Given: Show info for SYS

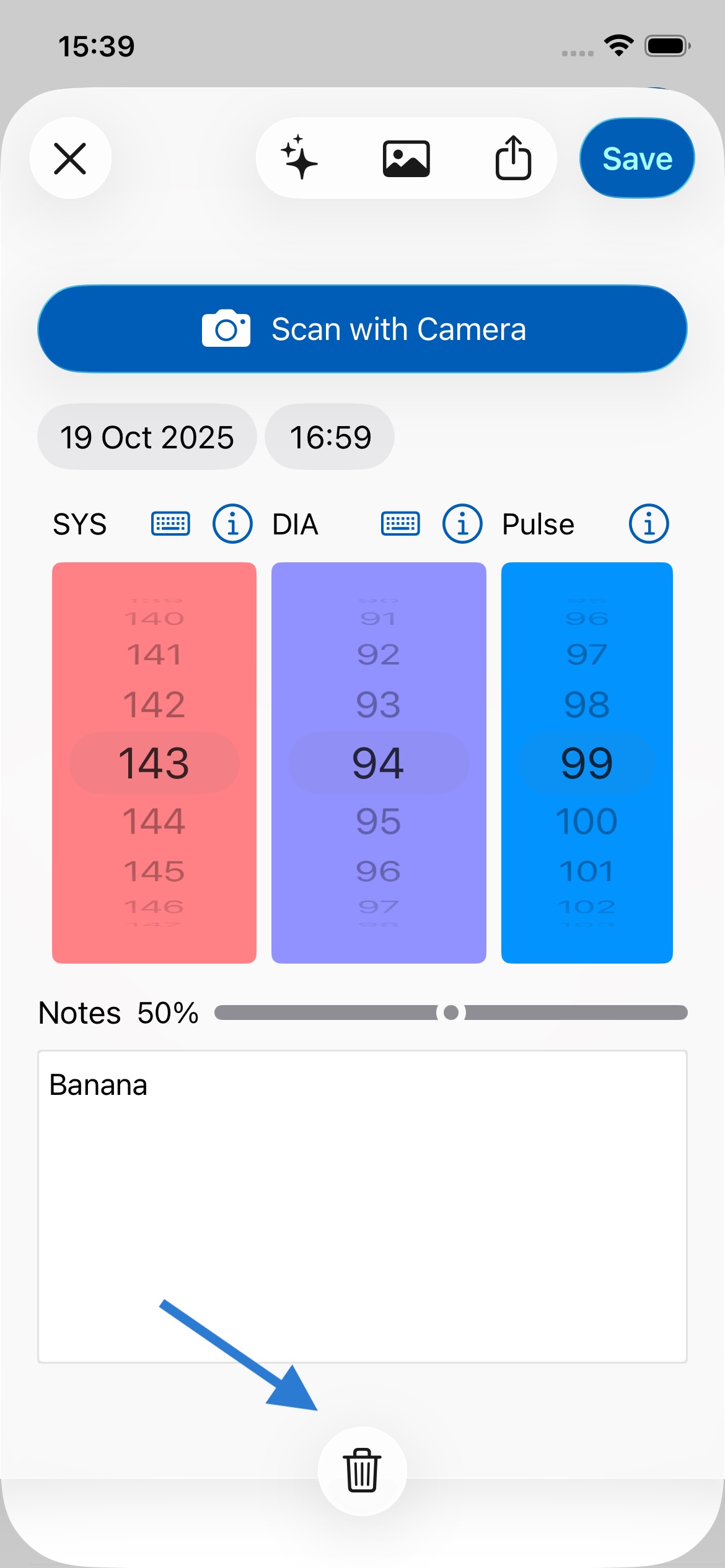Looking at the screenshot, I should pyautogui.click(x=232, y=524).
